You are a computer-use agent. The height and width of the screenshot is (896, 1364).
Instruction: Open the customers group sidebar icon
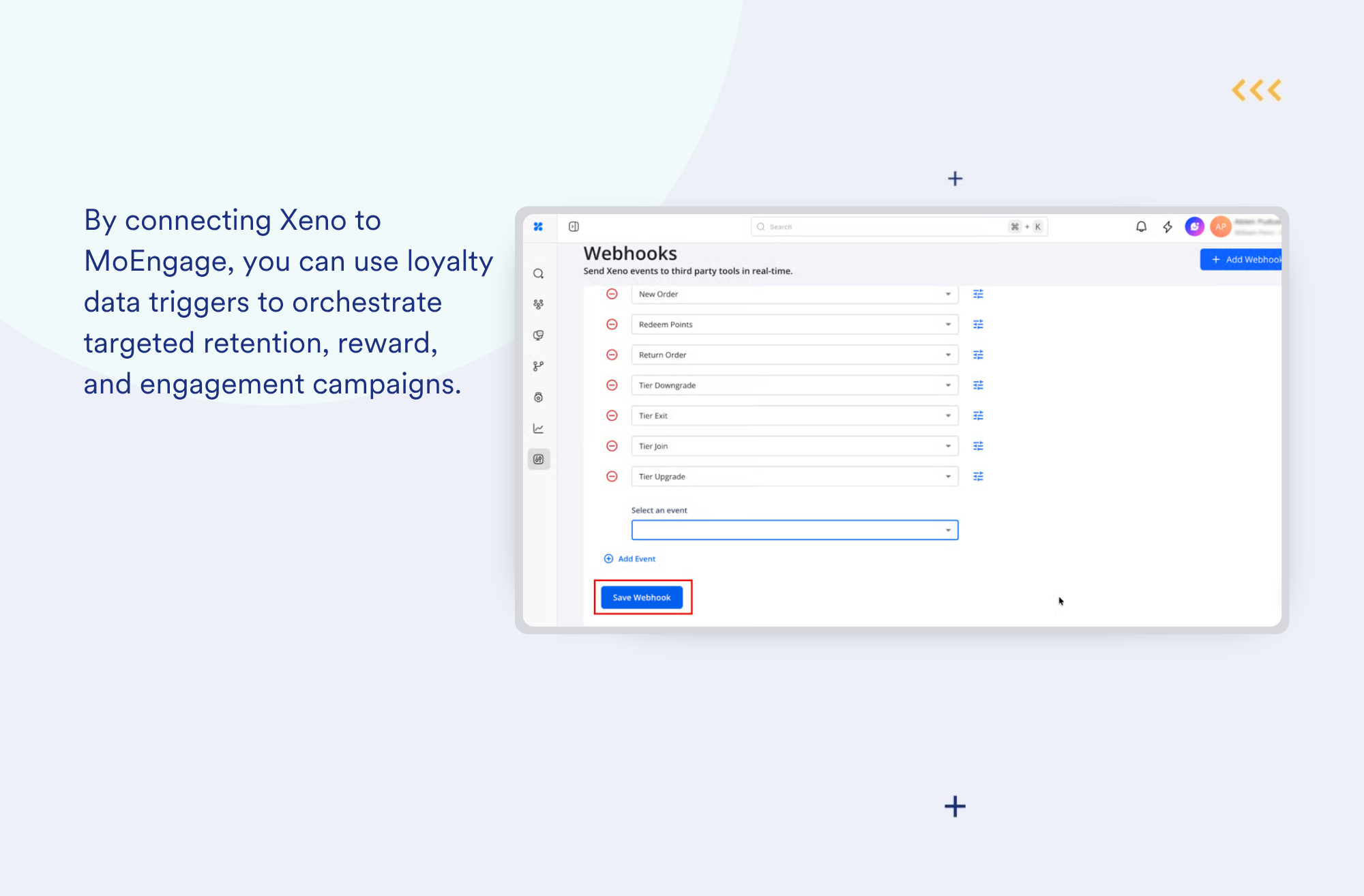coord(538,304)
